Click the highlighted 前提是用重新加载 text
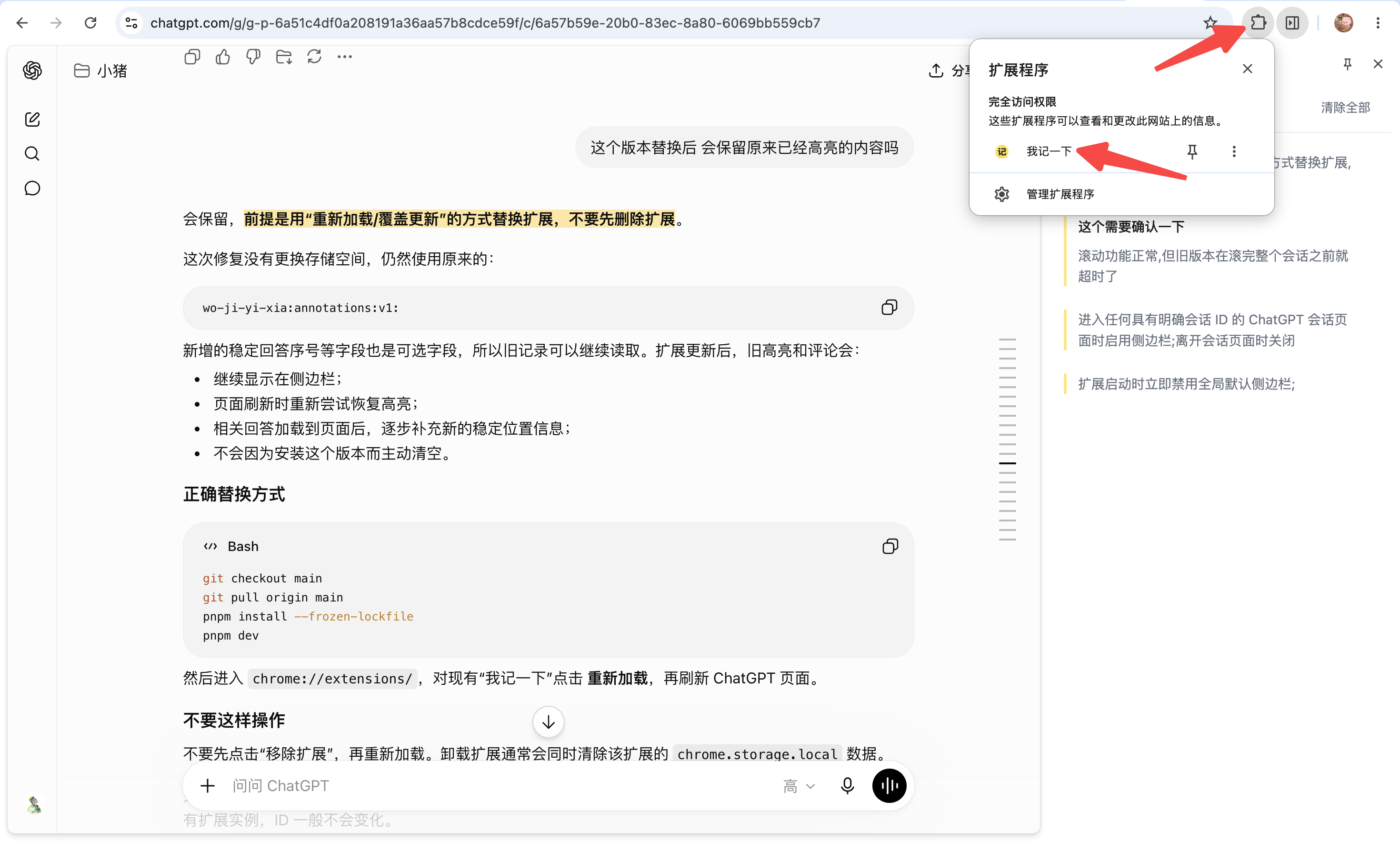This screenshot has width=1400, height=841. click(460, 219)
